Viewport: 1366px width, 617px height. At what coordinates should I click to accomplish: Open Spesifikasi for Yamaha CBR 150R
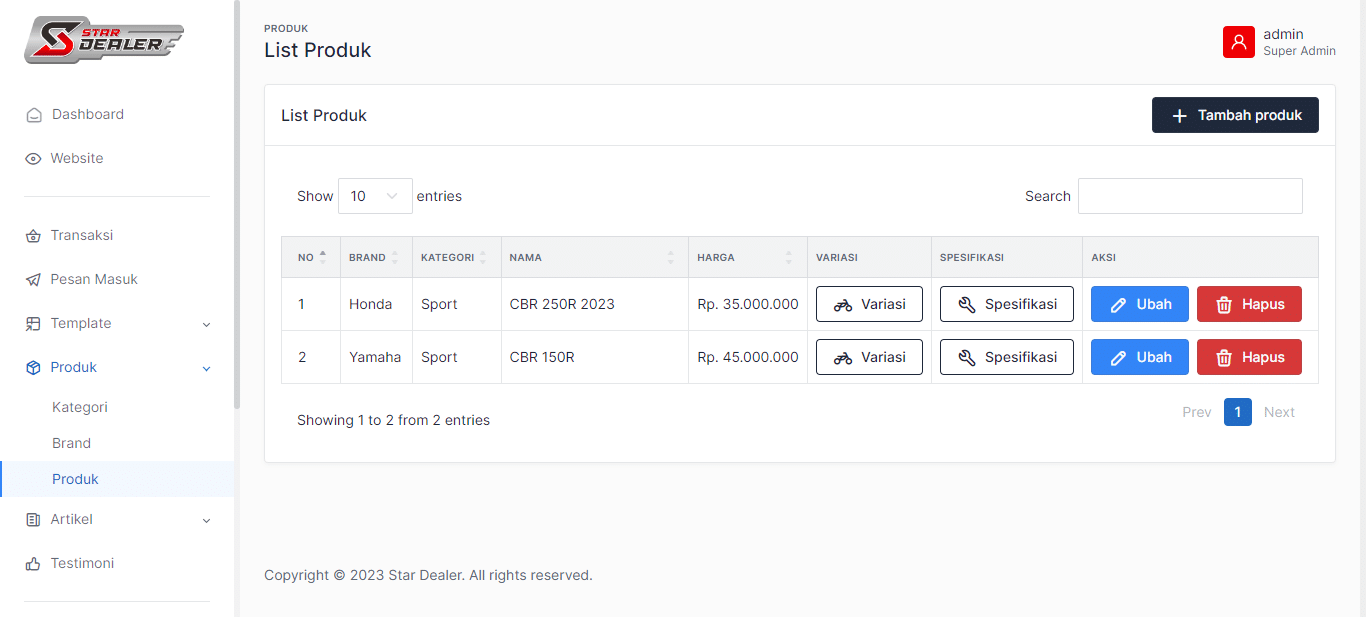coord(1006,357)
